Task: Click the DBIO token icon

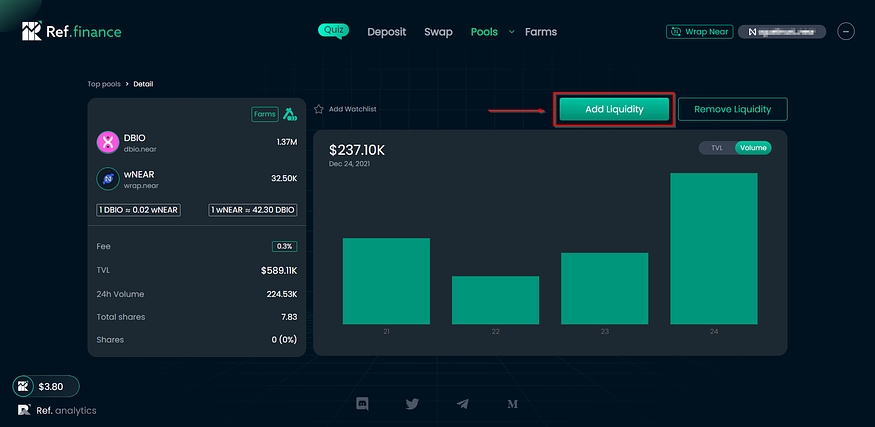Action: pyautogui.click(x=108, y=143)
